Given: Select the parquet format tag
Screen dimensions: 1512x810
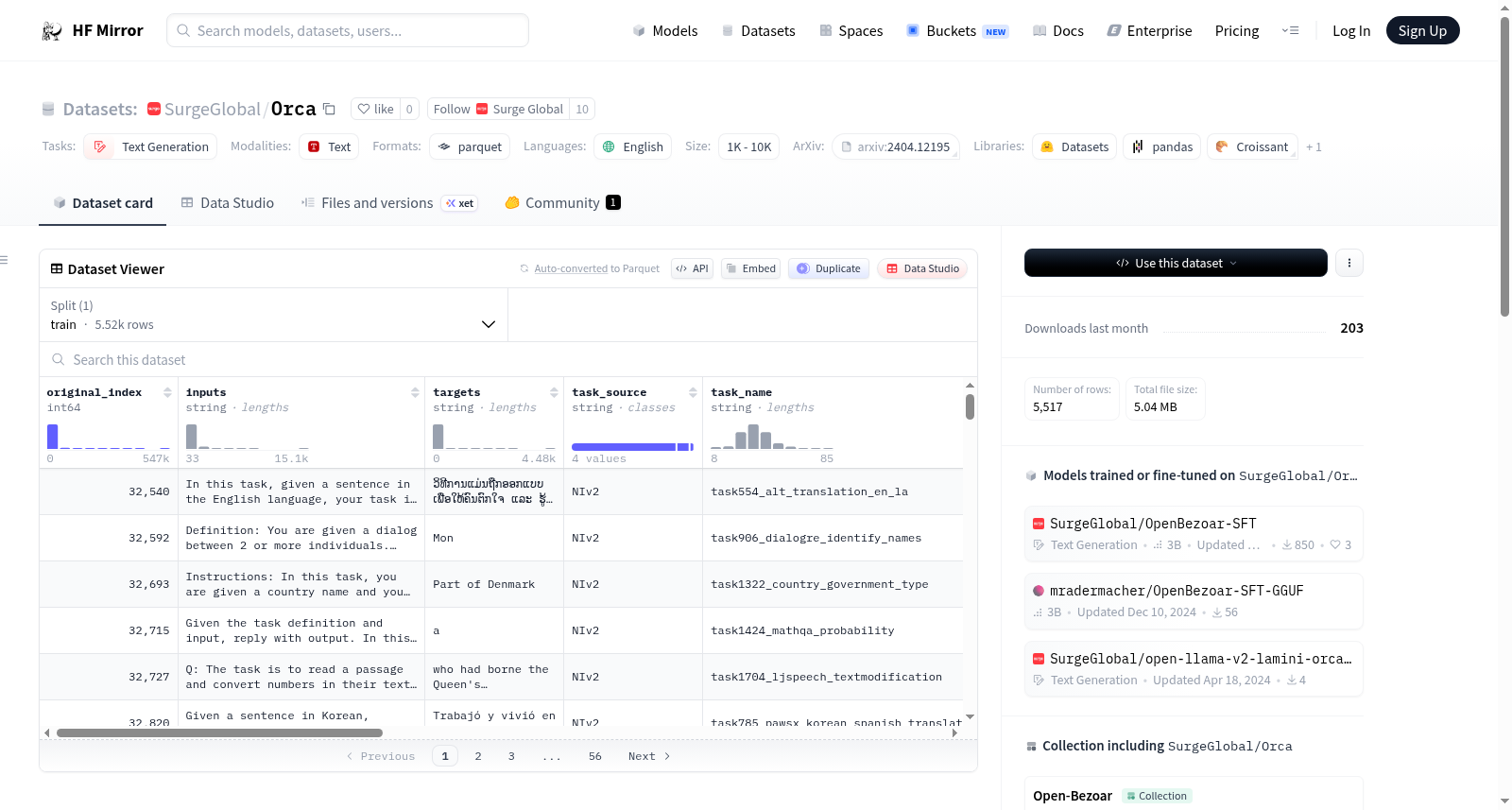Looking at the screenshot, I should coord(470,146).
